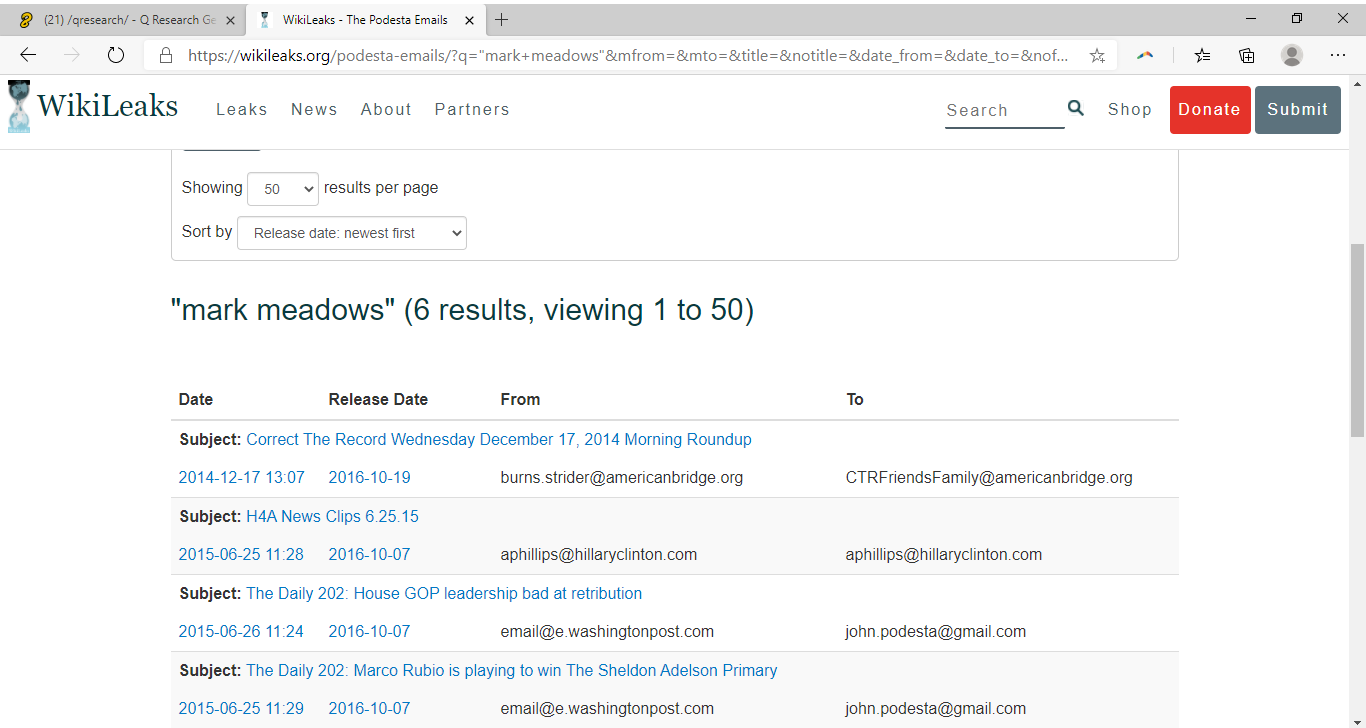
Task: Go to the WikiLeaks Shop
Action: pos(1130,110)
